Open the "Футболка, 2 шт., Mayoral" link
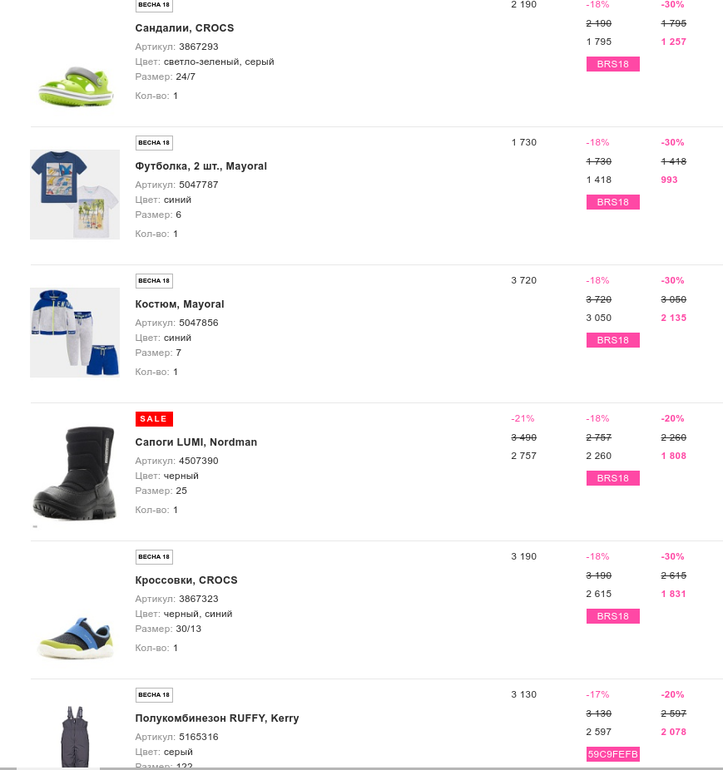 201,166
